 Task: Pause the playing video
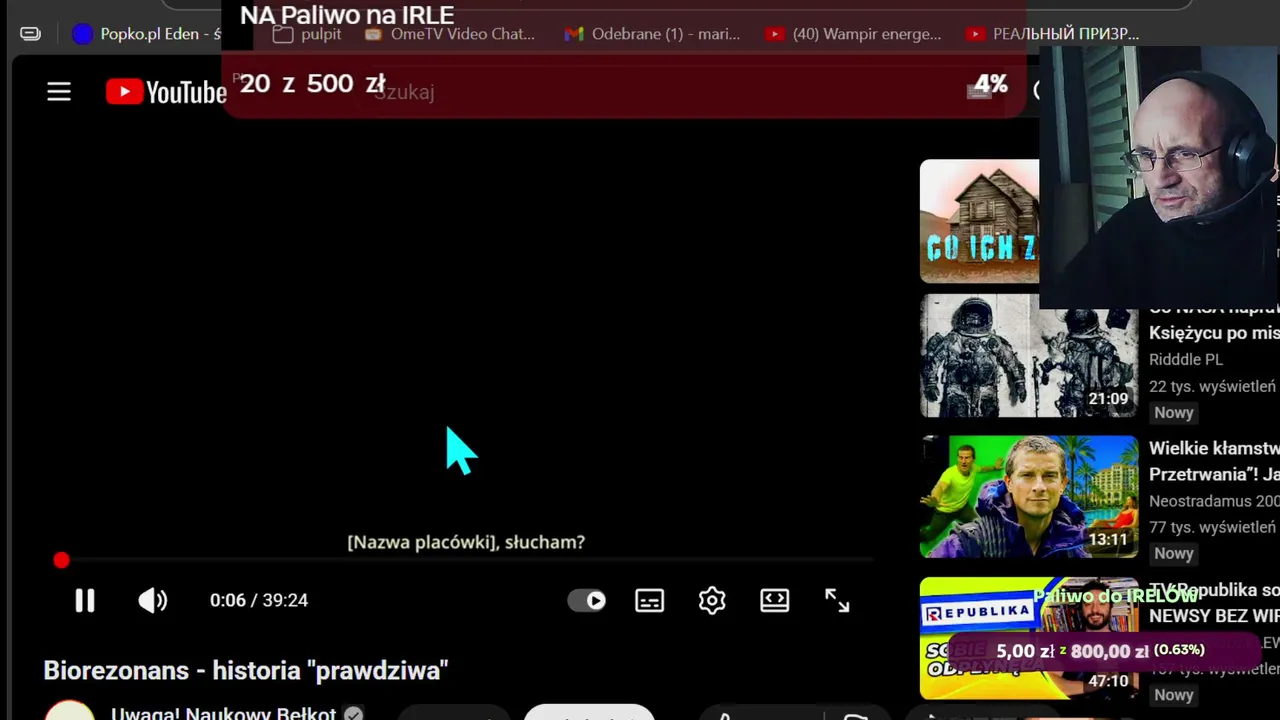[x=85, y=600]
